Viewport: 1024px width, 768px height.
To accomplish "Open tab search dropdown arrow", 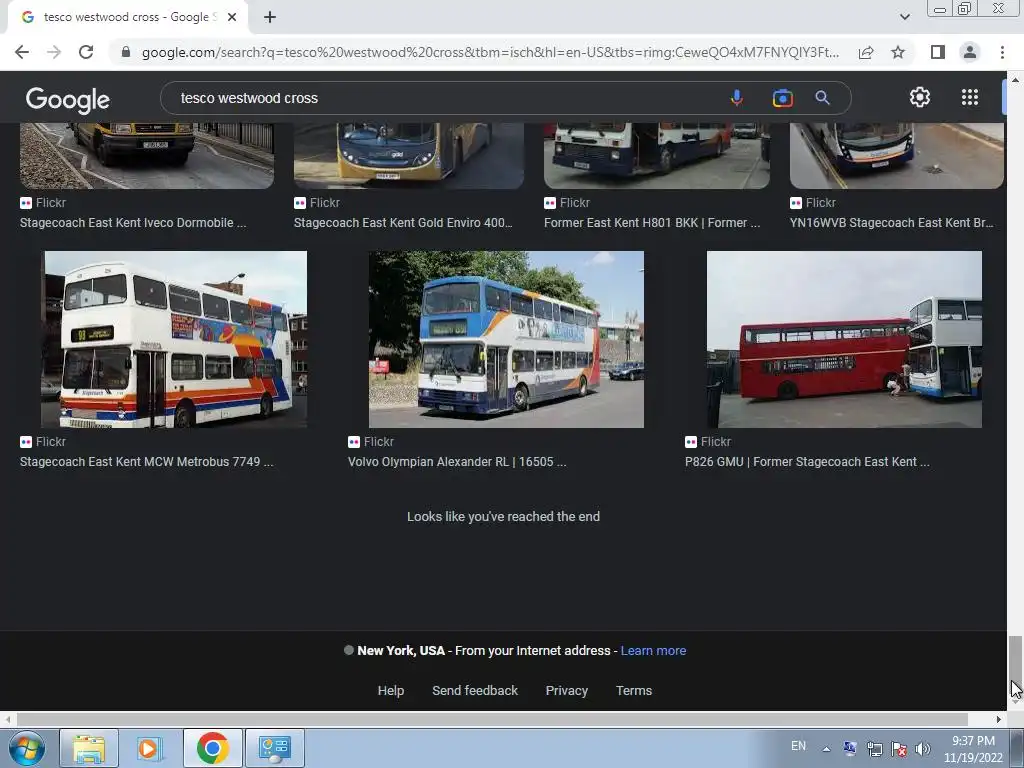I will tap(904, 17).
